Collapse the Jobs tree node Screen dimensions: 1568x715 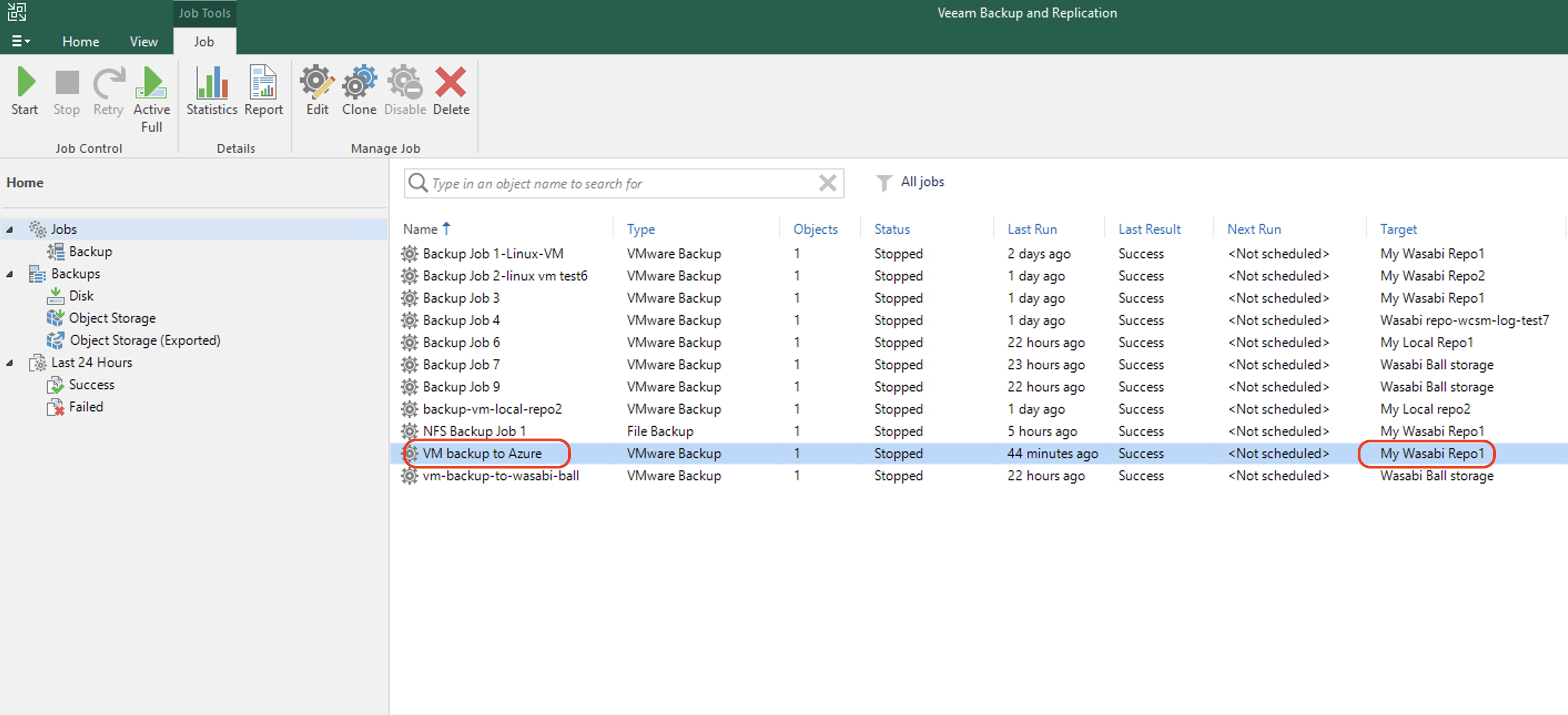point(10,230)
